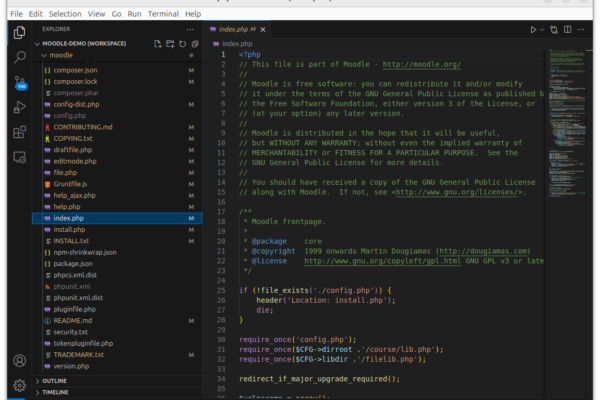Screen dimensions: 600x400
Task: Open editmode.php in explorer
Action: tap(117, 161)
